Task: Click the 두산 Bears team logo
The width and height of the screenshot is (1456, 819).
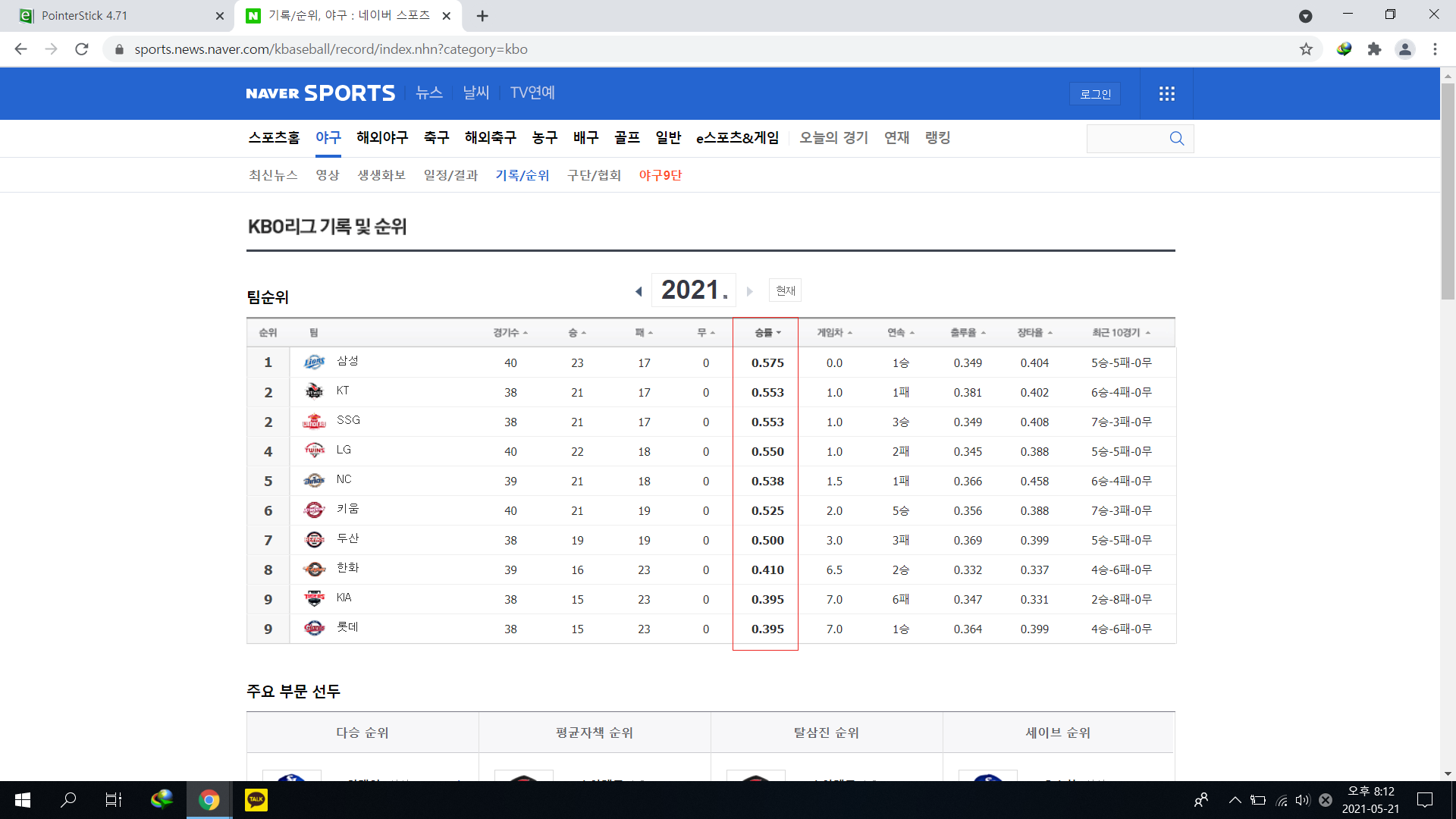Action: (x=314, y=540)
